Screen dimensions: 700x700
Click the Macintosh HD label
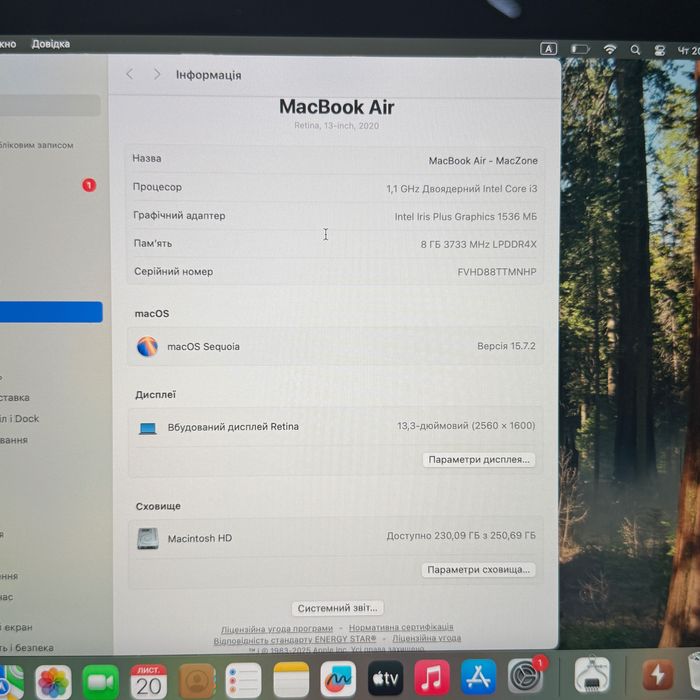[x=200, y=538]
